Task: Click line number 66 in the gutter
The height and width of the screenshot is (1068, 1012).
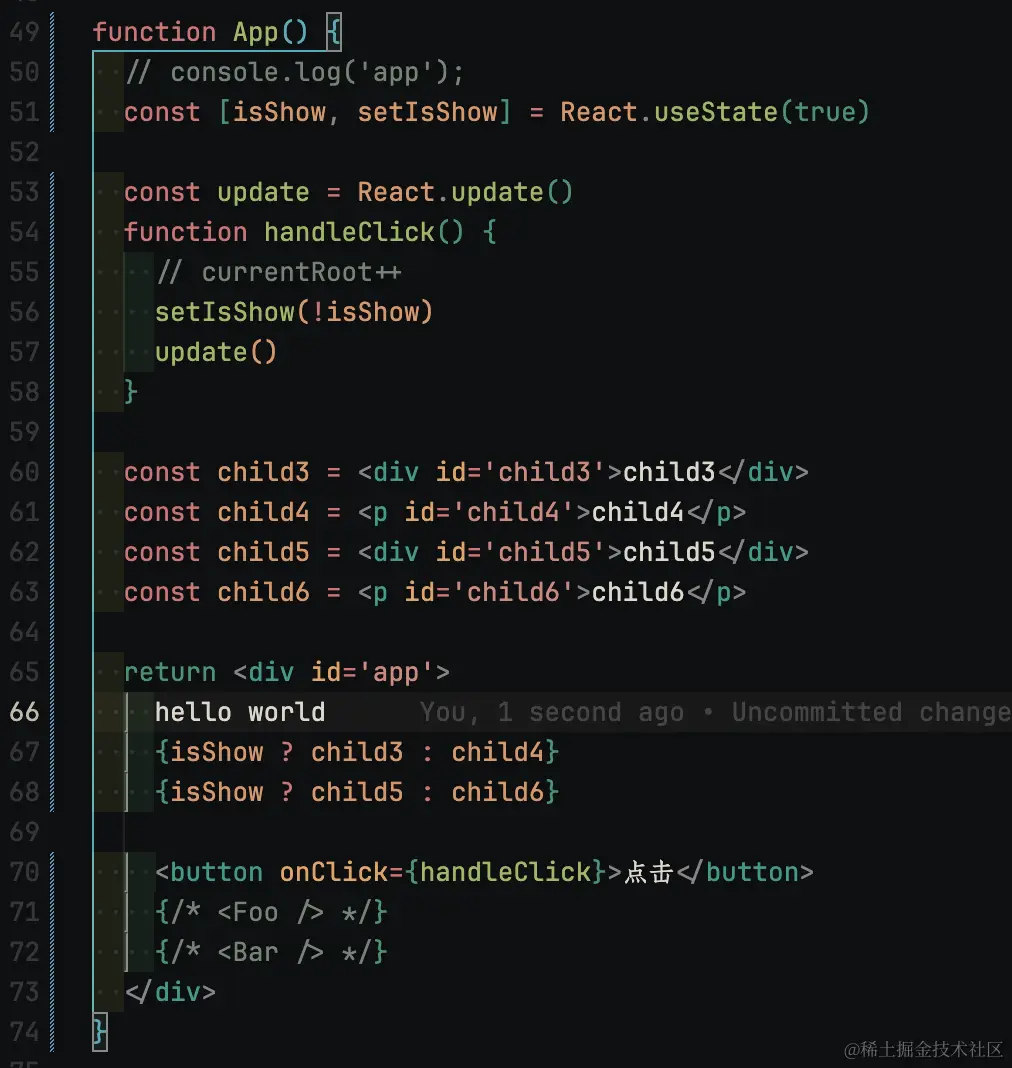Action: 25,712
